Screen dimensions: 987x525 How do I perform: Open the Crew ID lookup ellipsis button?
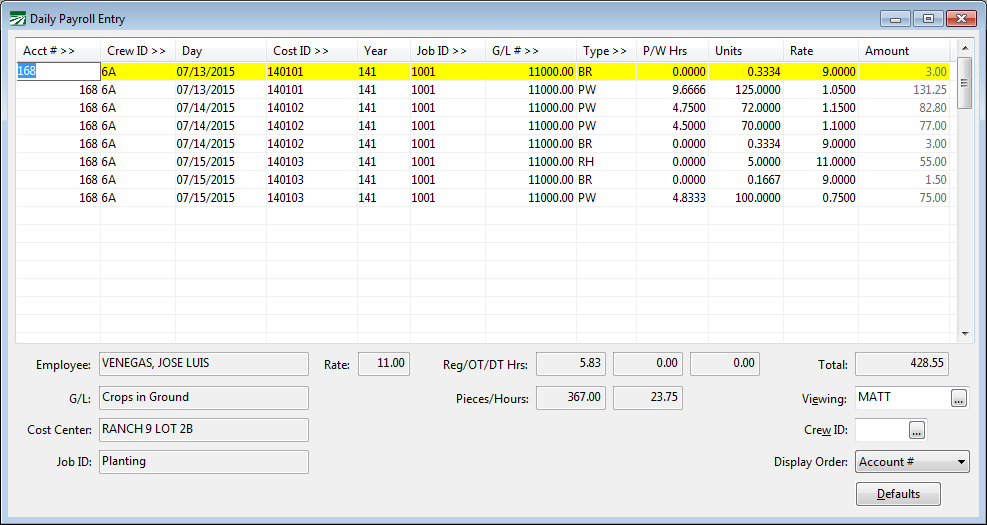coord(917,430)
